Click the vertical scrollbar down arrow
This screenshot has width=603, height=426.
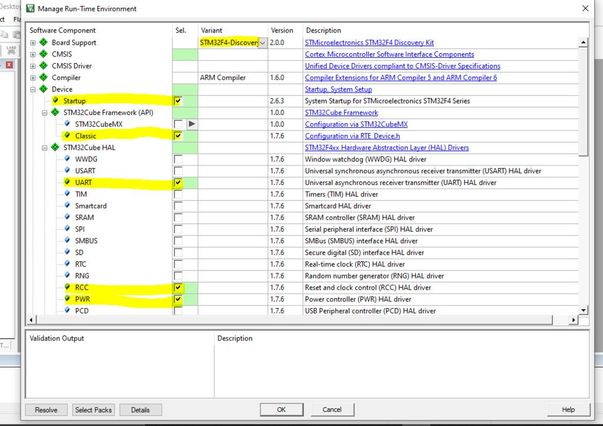coord(583,310)
